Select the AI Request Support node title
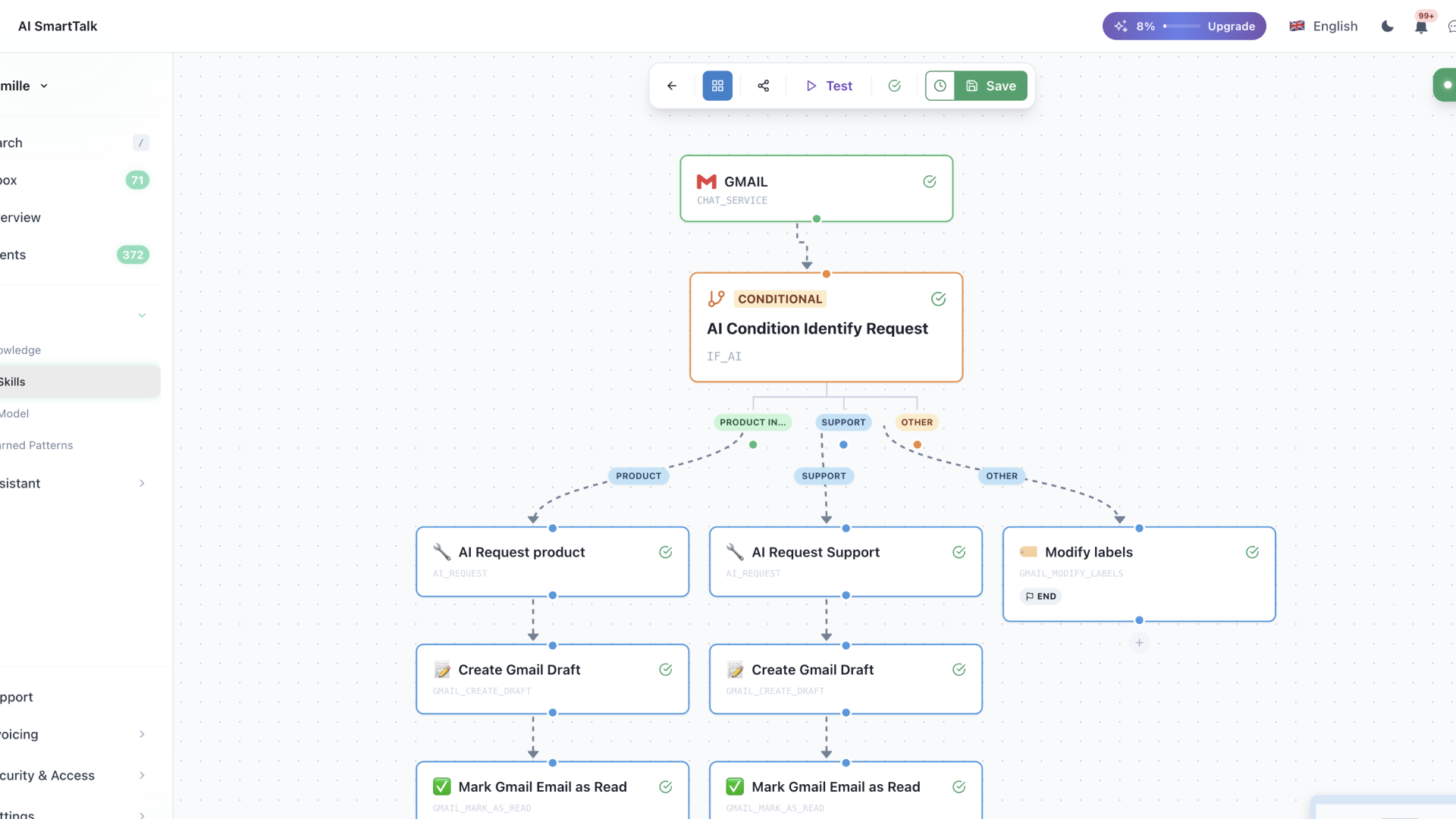1456x819 pixels. pos(815,552)
